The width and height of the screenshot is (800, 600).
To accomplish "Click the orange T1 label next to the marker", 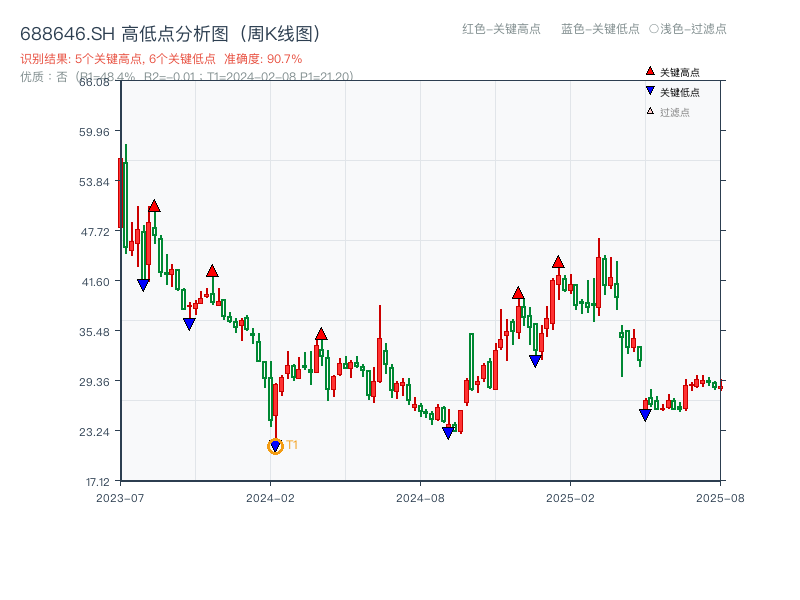I will (293, 443).
